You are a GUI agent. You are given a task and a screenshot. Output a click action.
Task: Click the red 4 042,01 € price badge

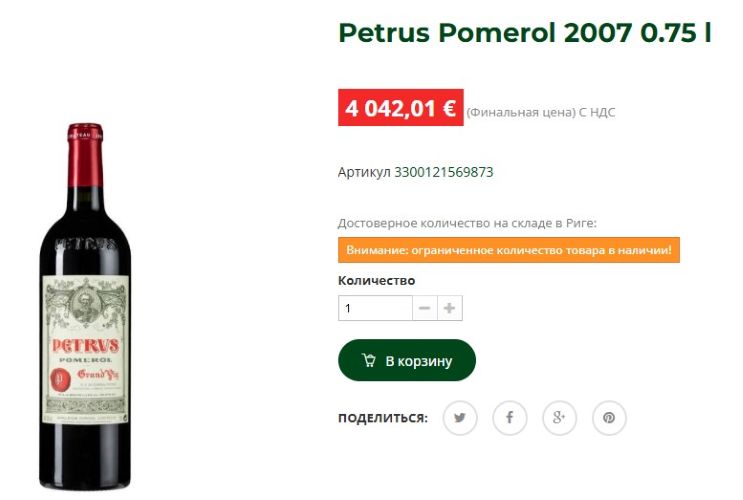click(400, 108)
